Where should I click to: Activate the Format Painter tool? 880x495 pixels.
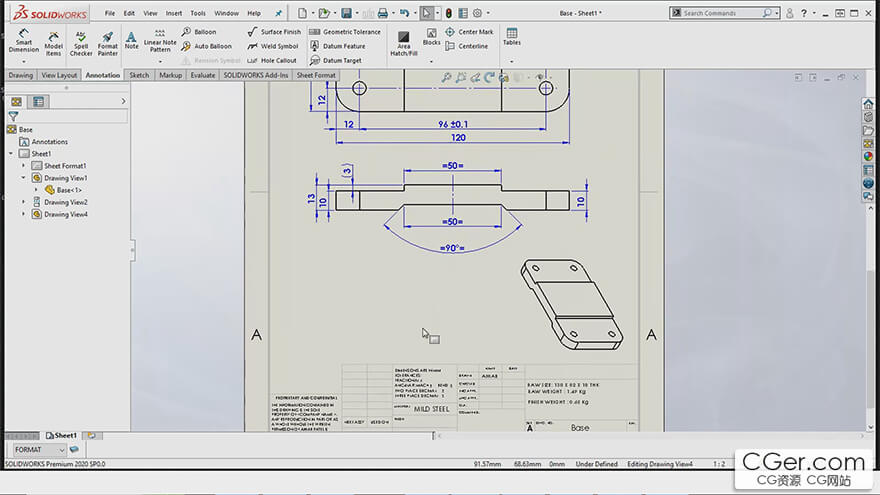coord(107,41)
